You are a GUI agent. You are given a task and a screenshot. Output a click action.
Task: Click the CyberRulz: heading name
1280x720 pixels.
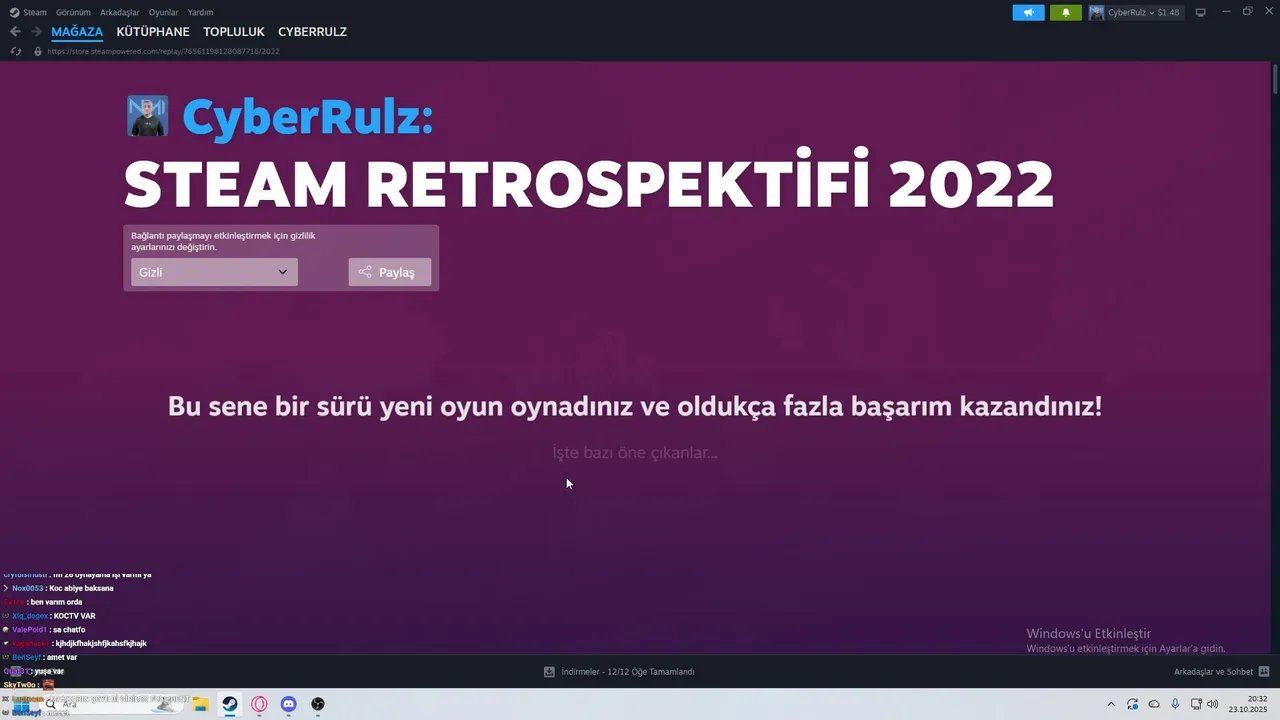click(308, 117)
